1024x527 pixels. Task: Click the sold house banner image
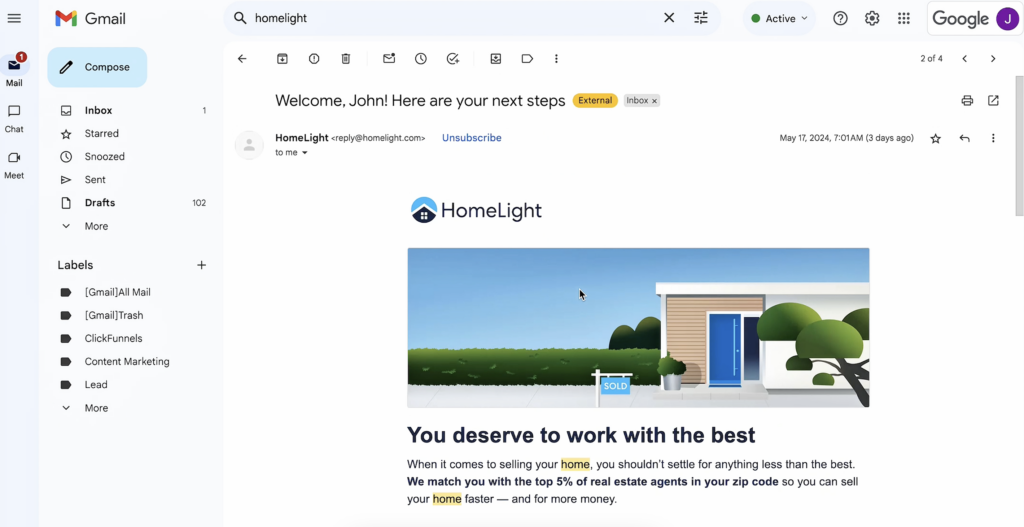click(638, 328)
